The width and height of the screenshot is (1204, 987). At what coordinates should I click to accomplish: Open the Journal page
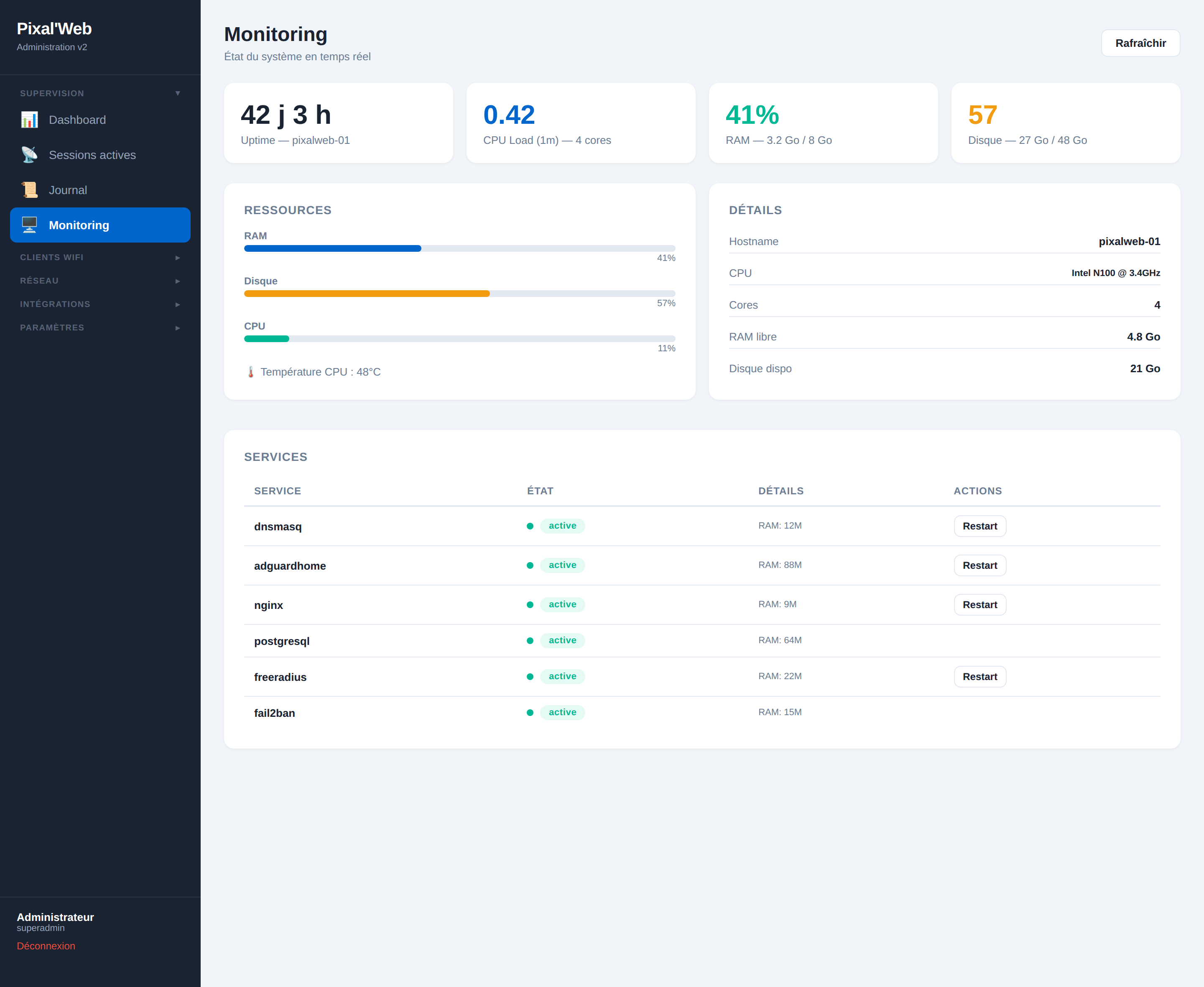click(x=100, y=190)
